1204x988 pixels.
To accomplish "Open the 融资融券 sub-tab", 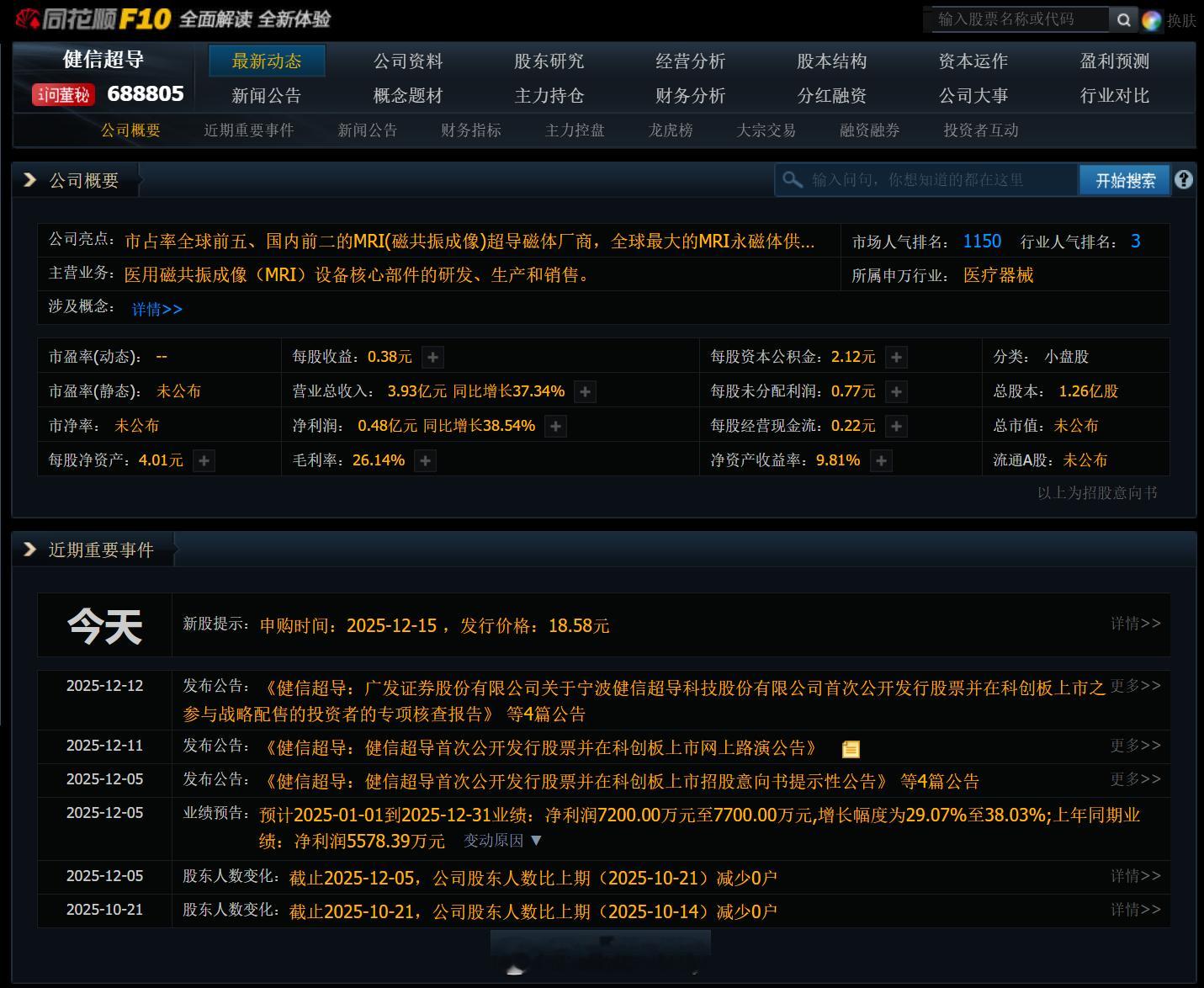I will coord(870,130).
